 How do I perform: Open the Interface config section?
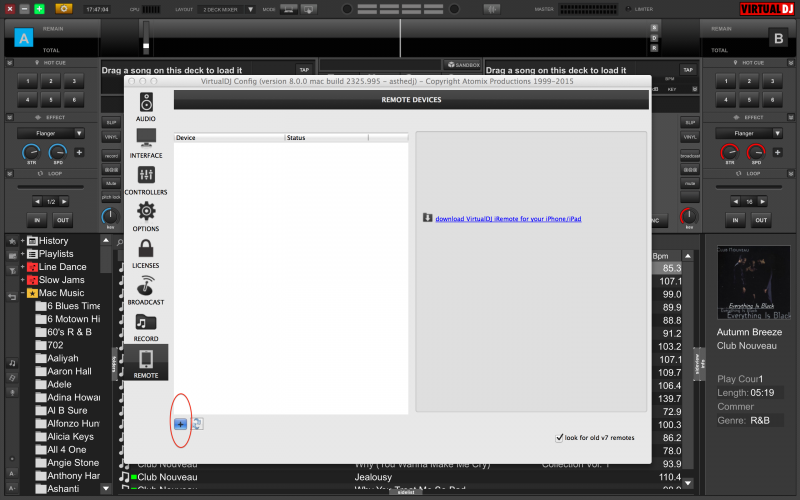coord(146,144)
